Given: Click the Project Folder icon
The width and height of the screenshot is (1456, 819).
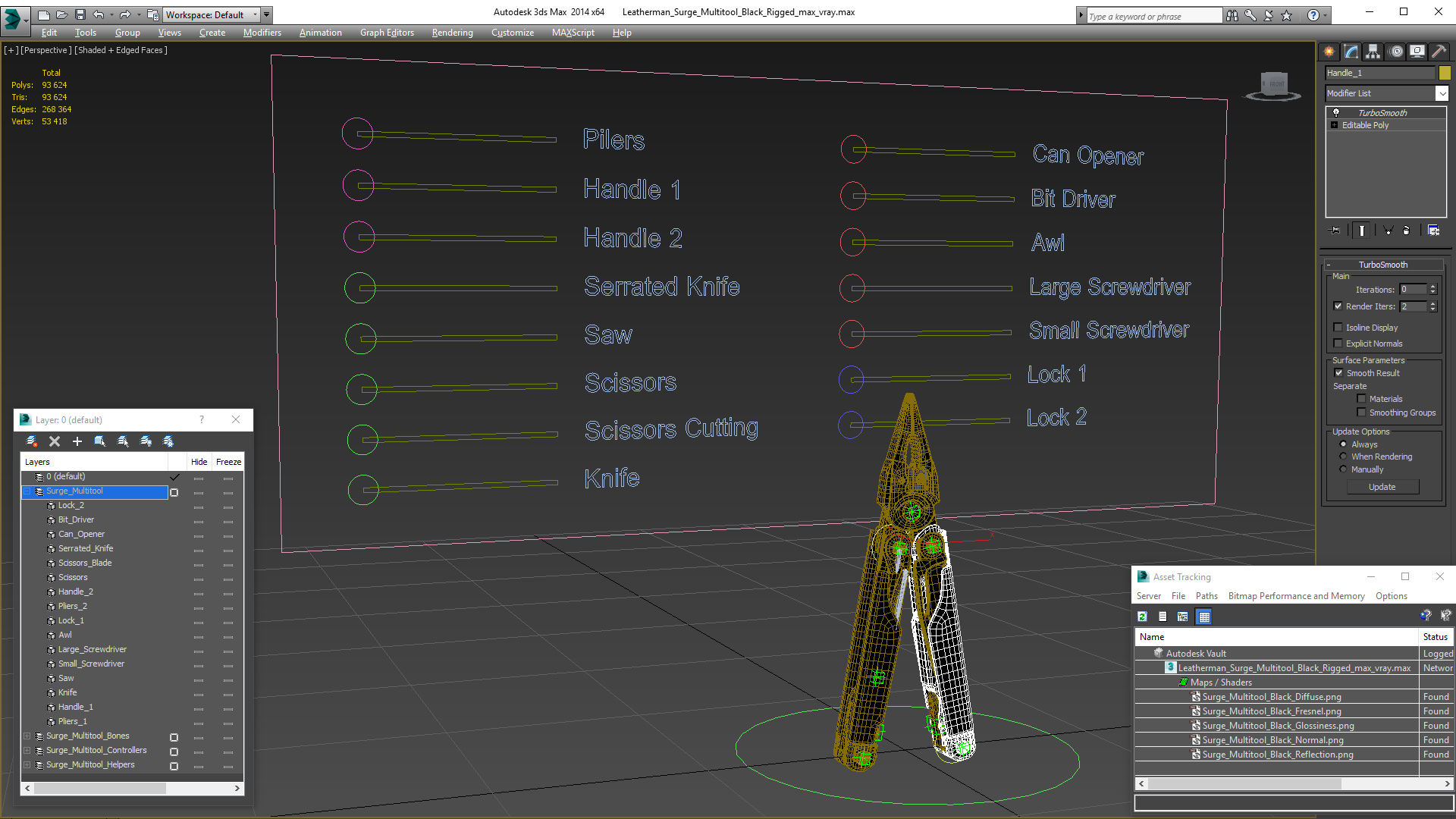Looking at the screenshot, I should 152,14.
